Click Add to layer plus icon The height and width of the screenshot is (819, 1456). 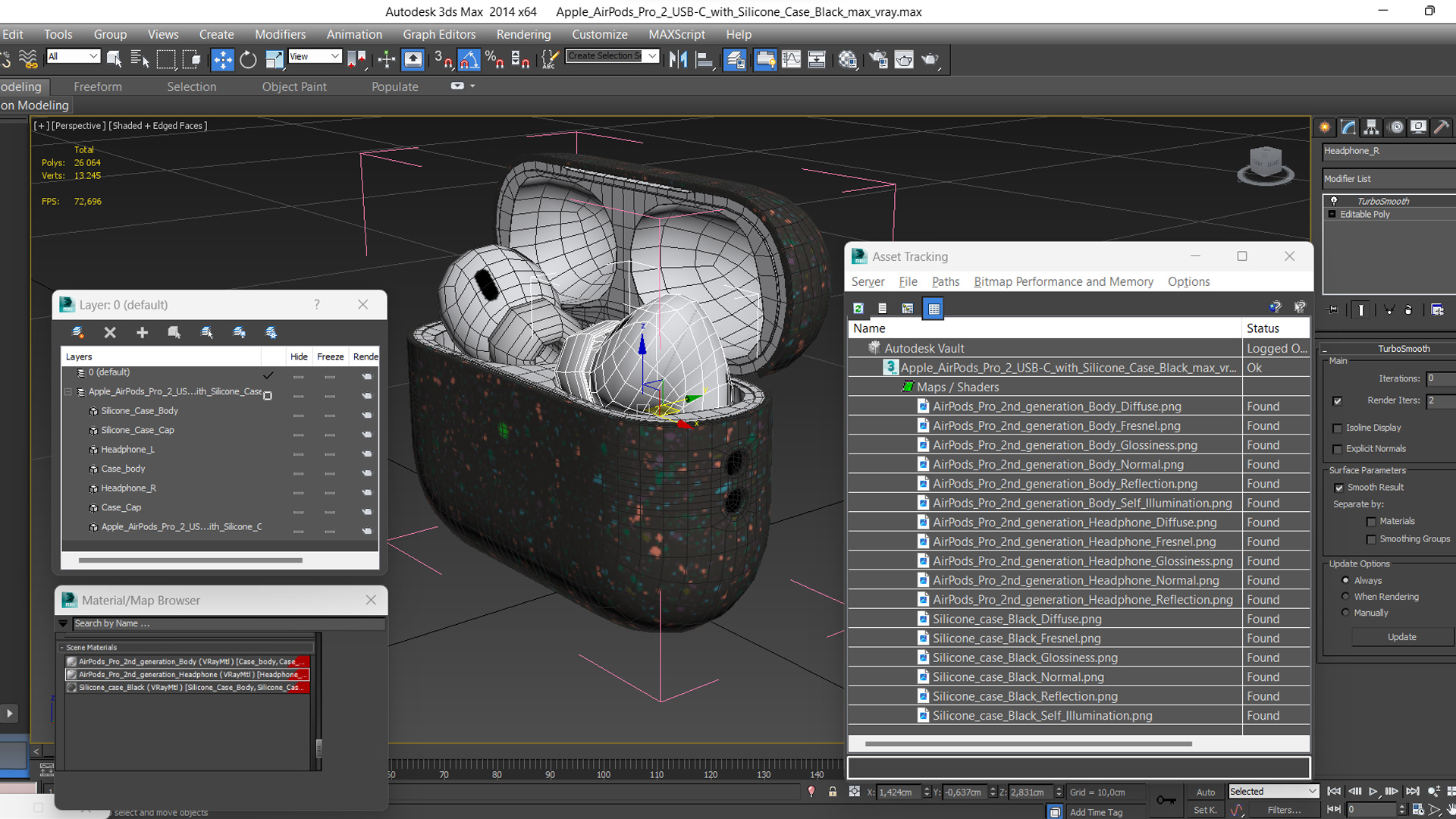pyautogui.click(x=142, y=332)
